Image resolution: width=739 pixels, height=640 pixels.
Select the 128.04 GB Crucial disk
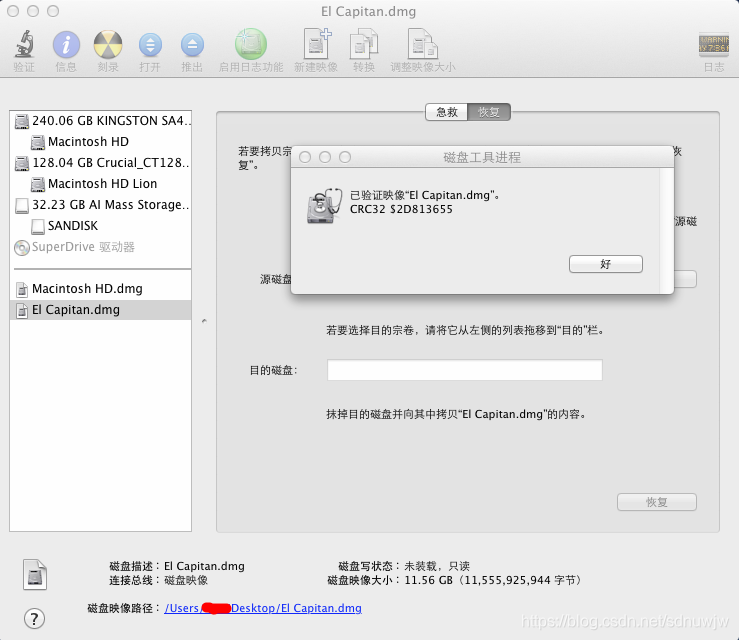pos(100,163)
